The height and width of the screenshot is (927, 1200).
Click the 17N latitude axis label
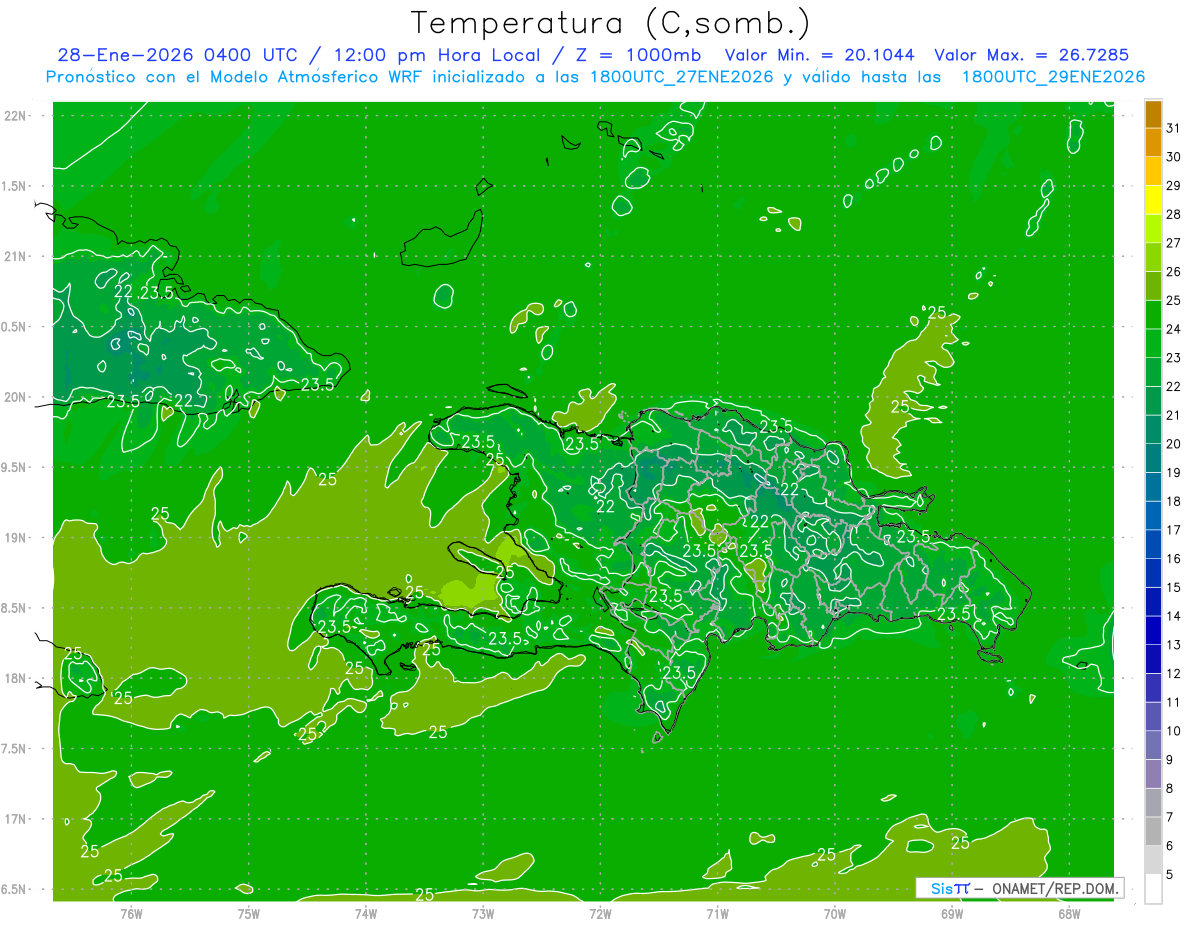[17, 819]
